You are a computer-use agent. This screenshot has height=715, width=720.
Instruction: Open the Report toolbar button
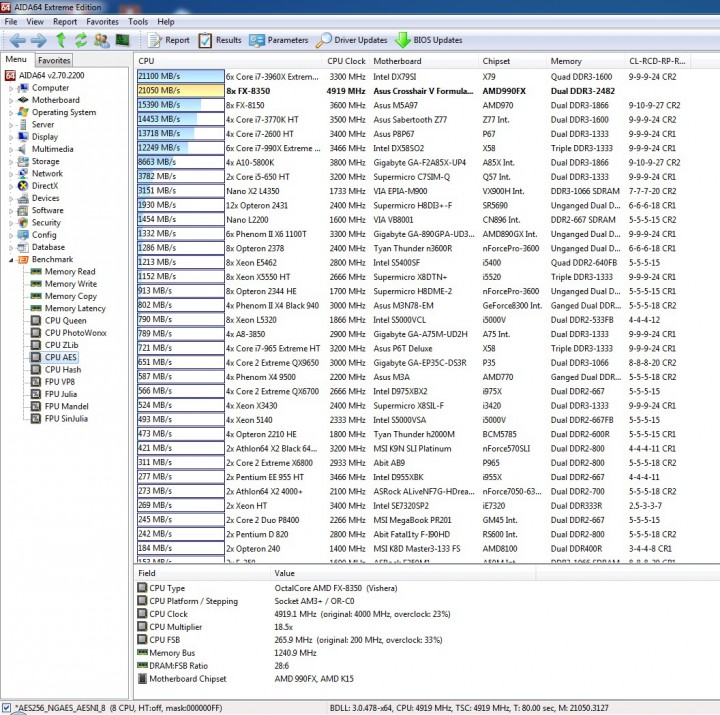click(x=168, y=40)
